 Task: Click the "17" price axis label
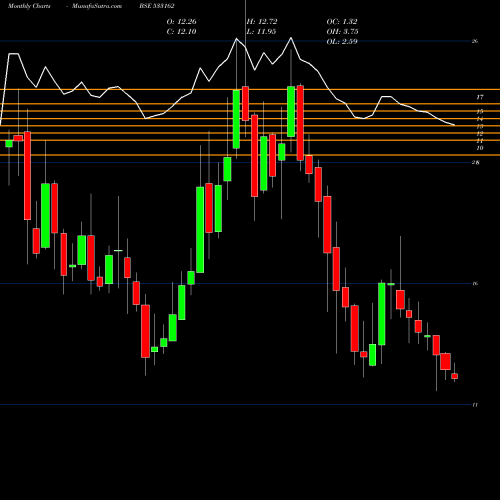pyautogui.click(x=480, y=97)
